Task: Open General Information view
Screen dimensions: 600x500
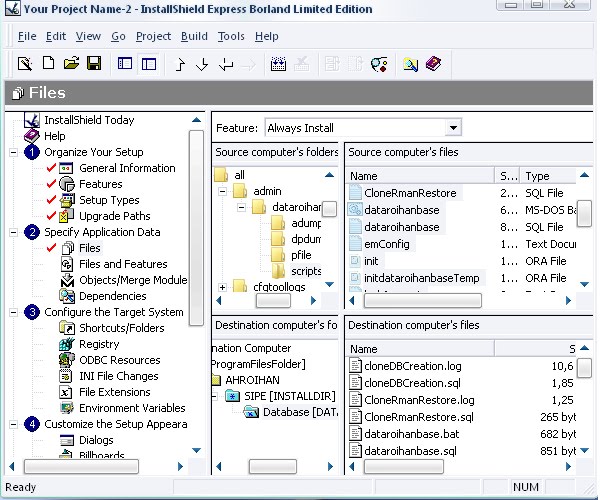Action: coord(127,168)
